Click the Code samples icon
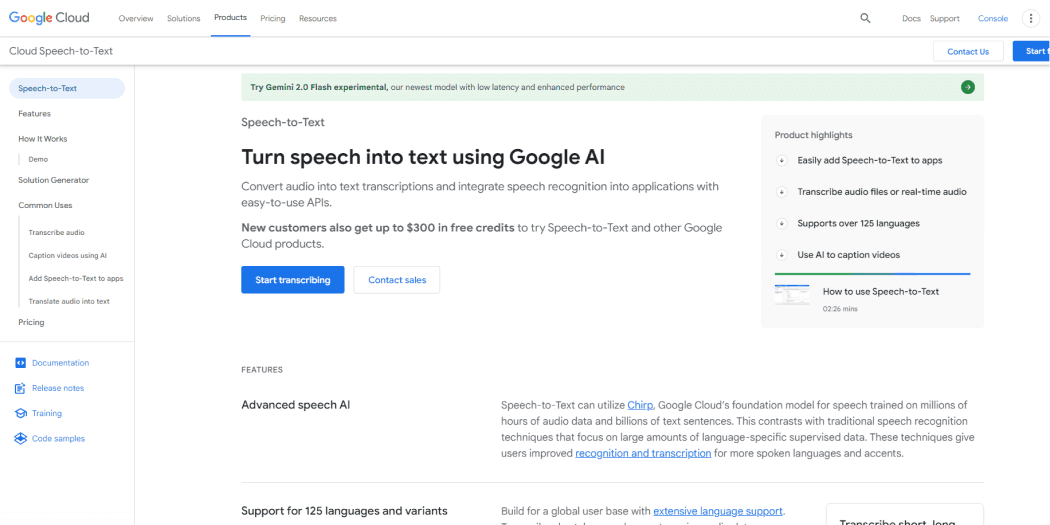Image resolution: width=1050 pixels, height=525 pixels. tap(20, 439)
